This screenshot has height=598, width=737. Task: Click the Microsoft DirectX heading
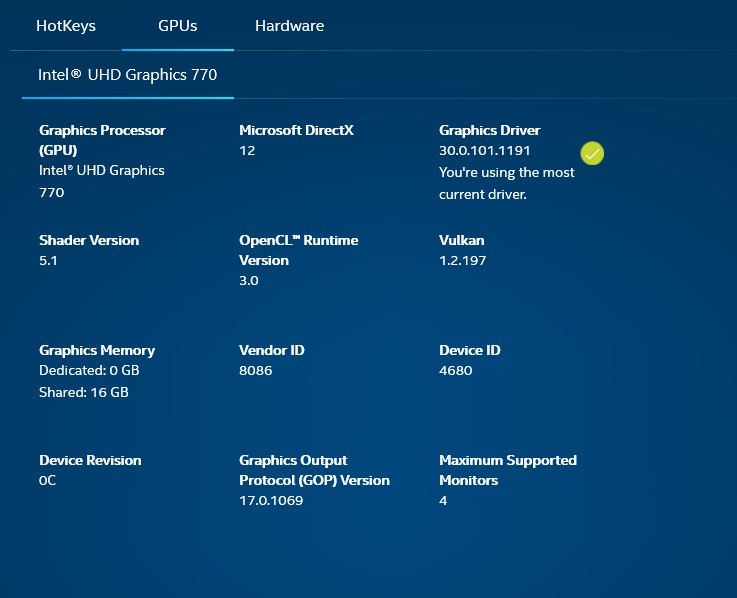pyautogui.click(x=296, y=130)
